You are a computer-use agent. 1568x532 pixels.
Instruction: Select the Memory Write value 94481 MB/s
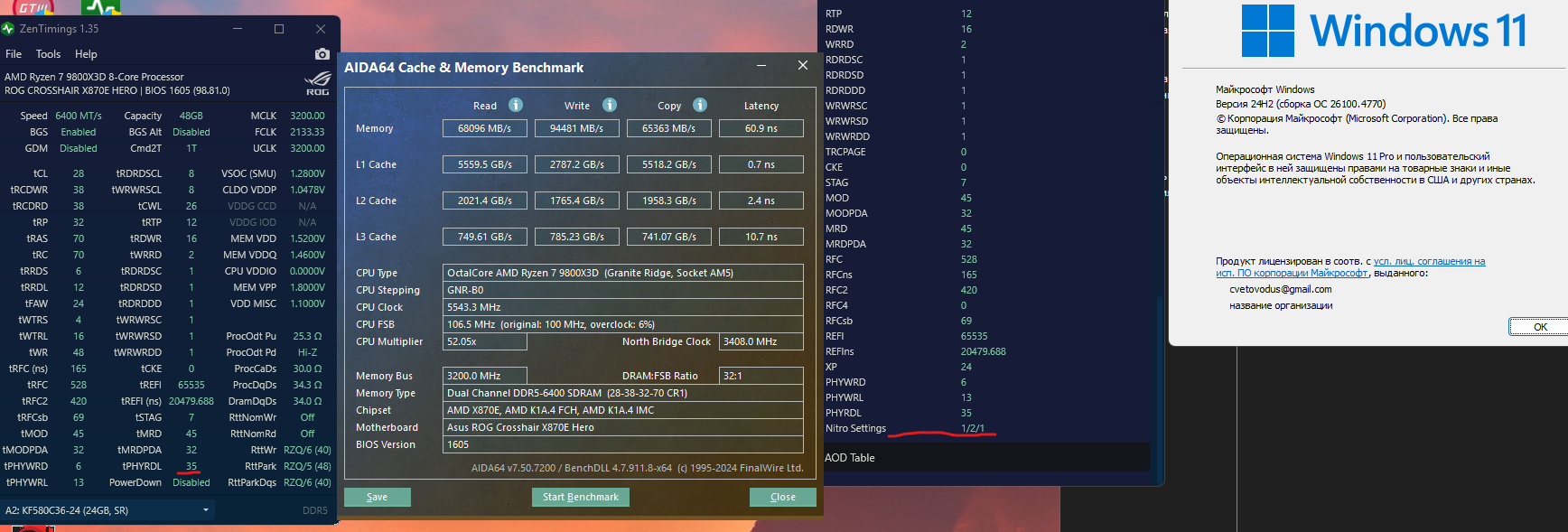[x=577, y=128]
